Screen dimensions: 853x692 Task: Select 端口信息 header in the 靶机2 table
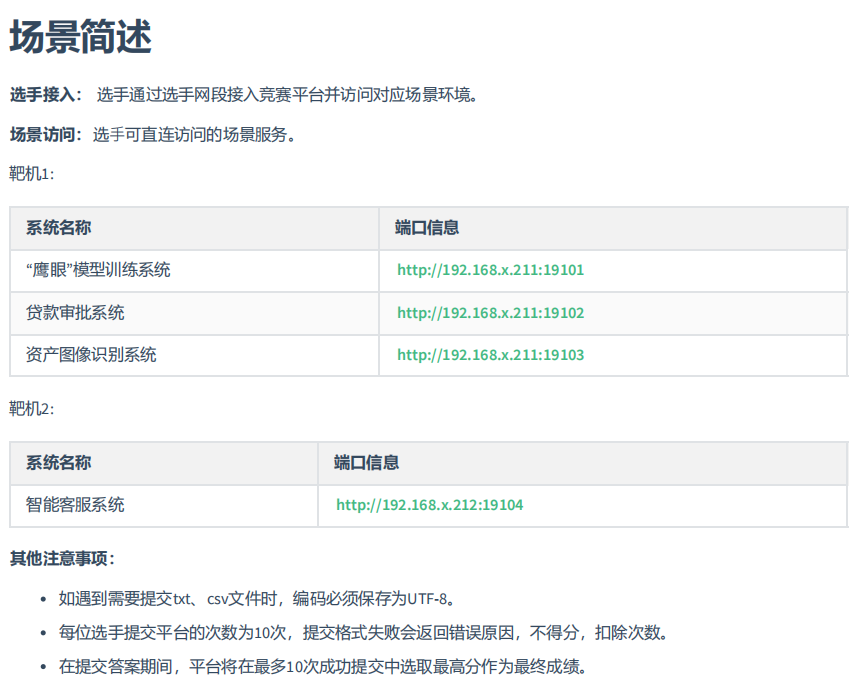[x=366, y=463]
